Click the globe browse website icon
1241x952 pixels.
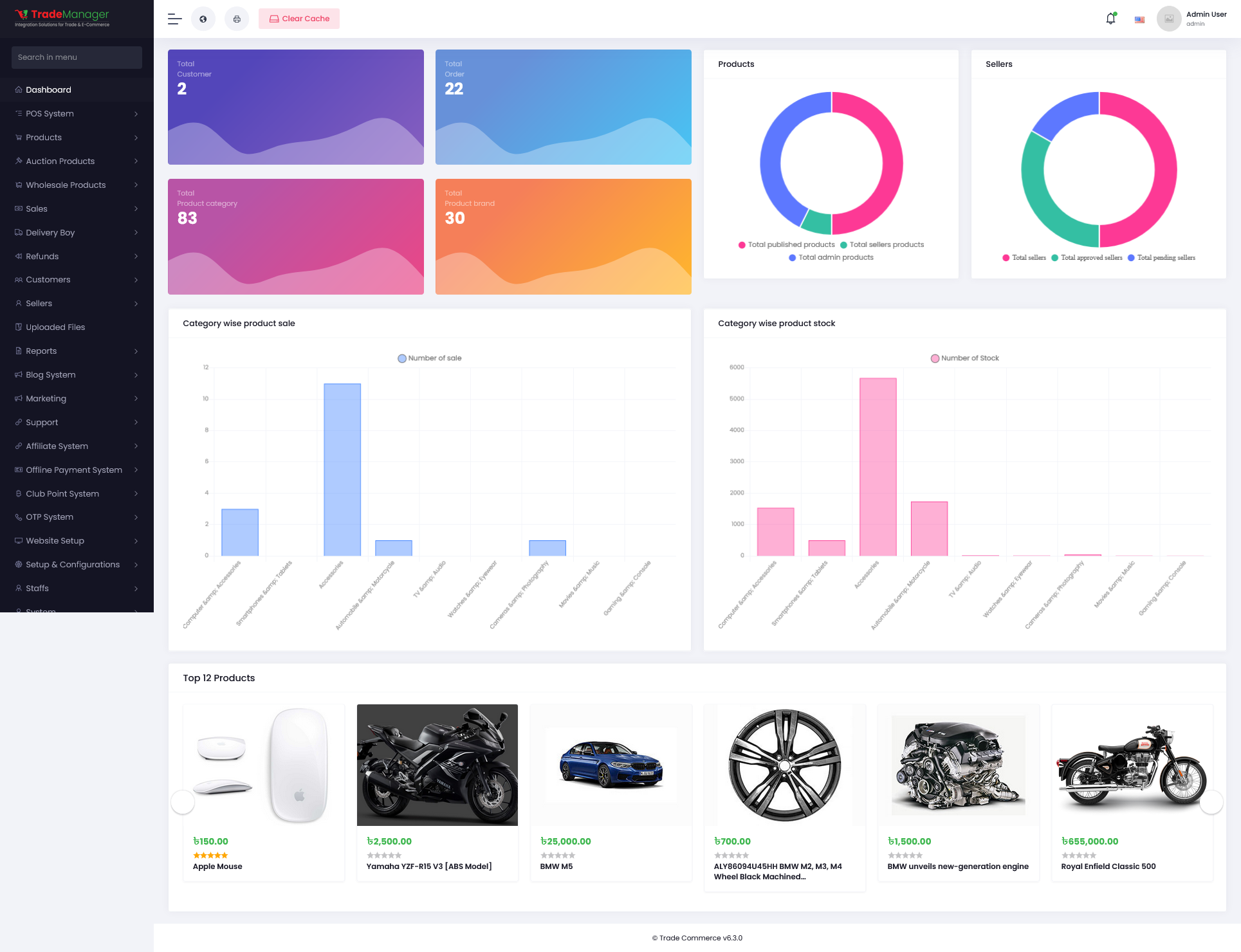203,19
